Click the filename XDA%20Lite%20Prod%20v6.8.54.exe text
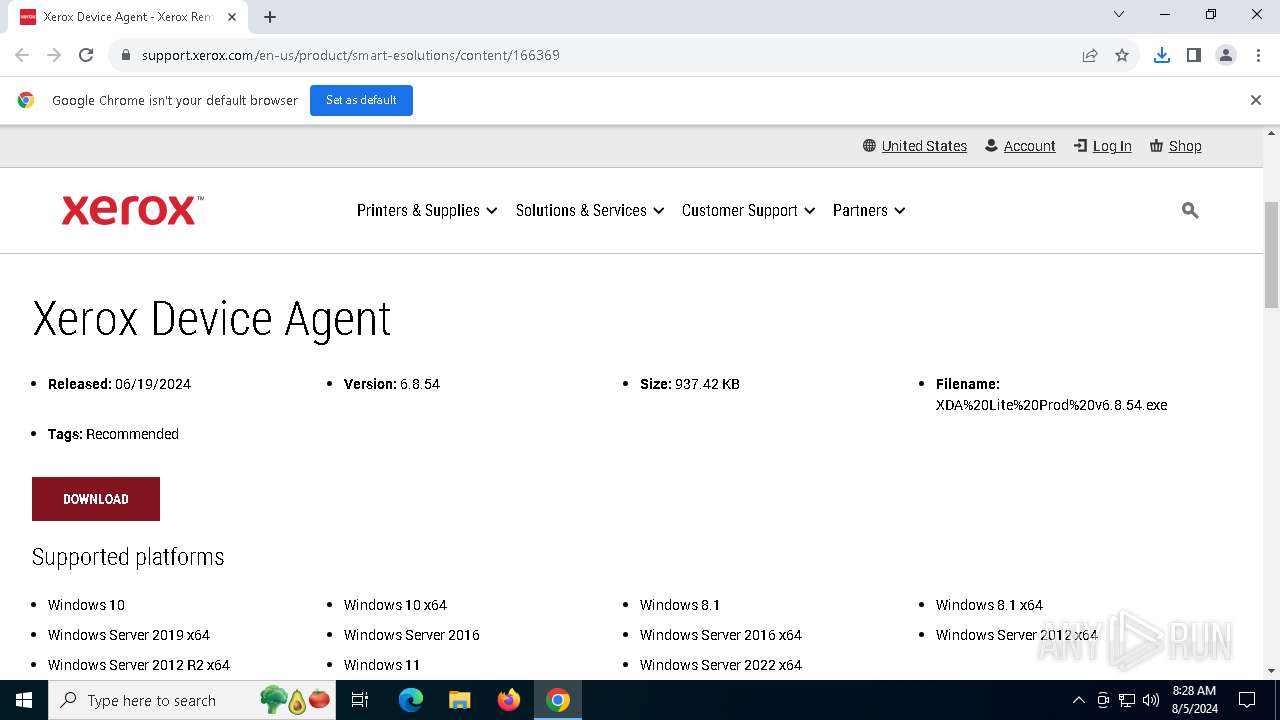 (1051, 405)
